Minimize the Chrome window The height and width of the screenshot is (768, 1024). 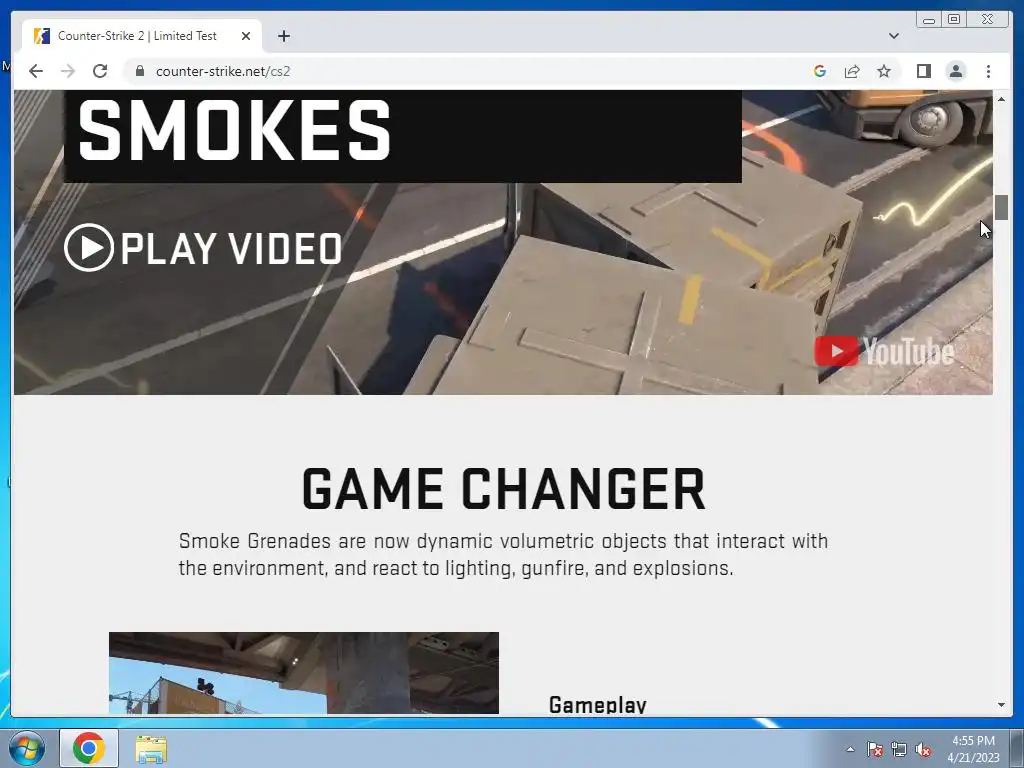click(x=929, y=20)
